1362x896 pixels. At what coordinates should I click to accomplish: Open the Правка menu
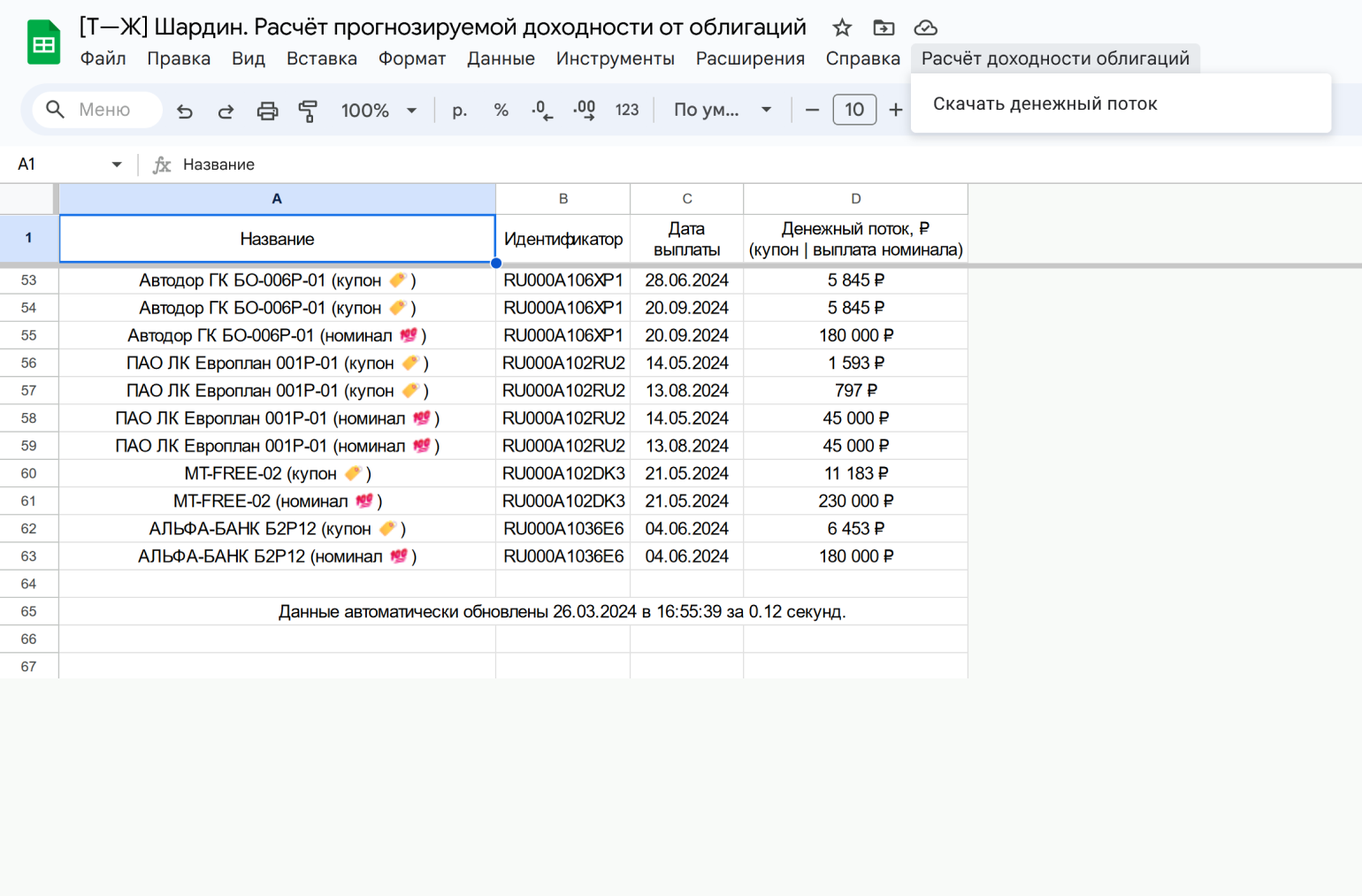(x=179, y=58)
